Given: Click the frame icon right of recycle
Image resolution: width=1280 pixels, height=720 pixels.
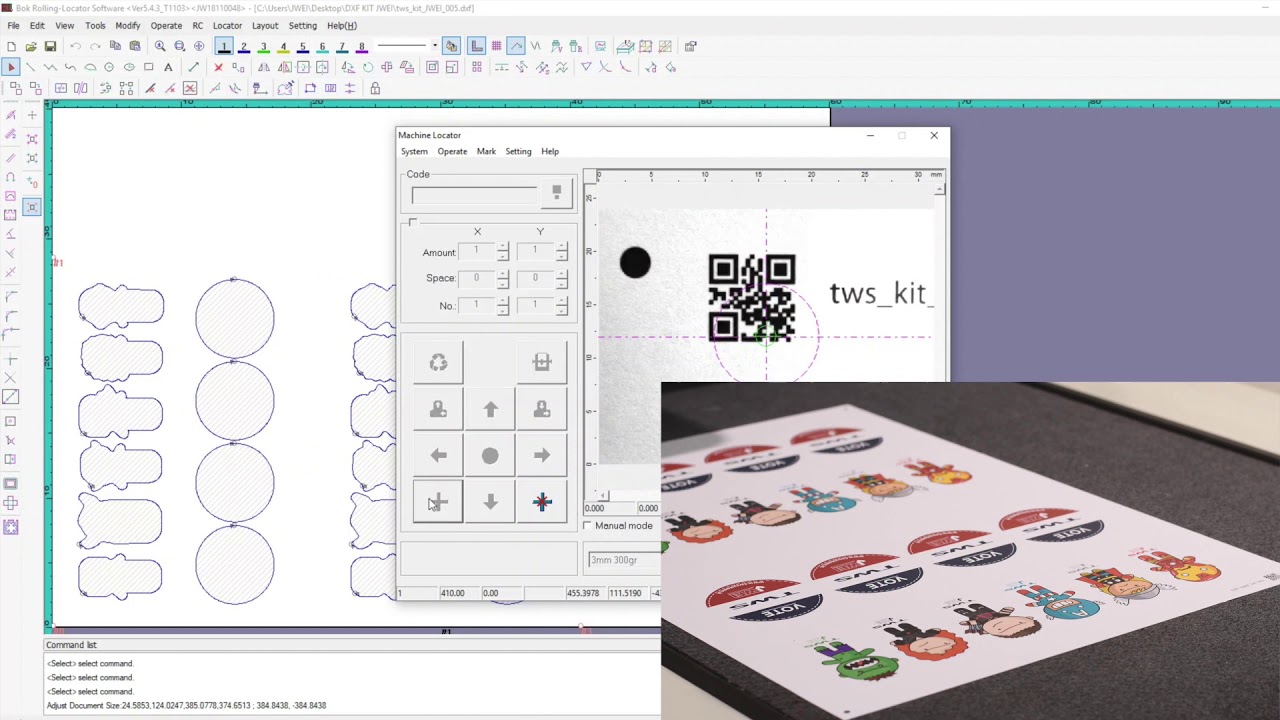Looking at the screenshot, I should pos(542,363).
